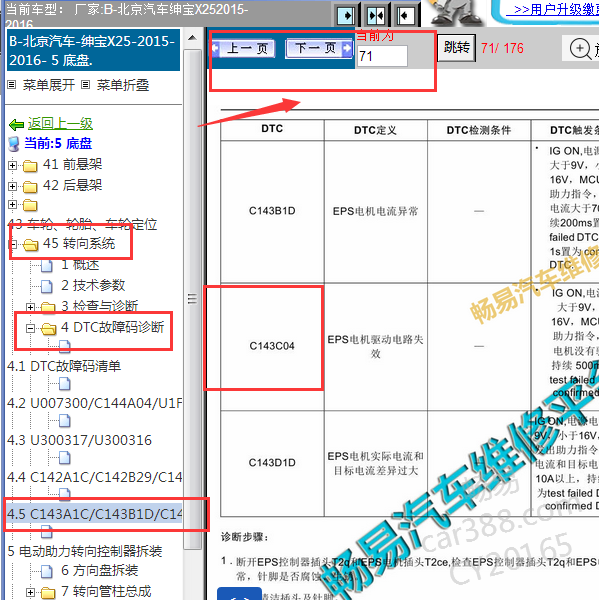
Task: Expand the 43 车轮、轮胎 node
Action: pyautogui.click(x=12, y=204)
